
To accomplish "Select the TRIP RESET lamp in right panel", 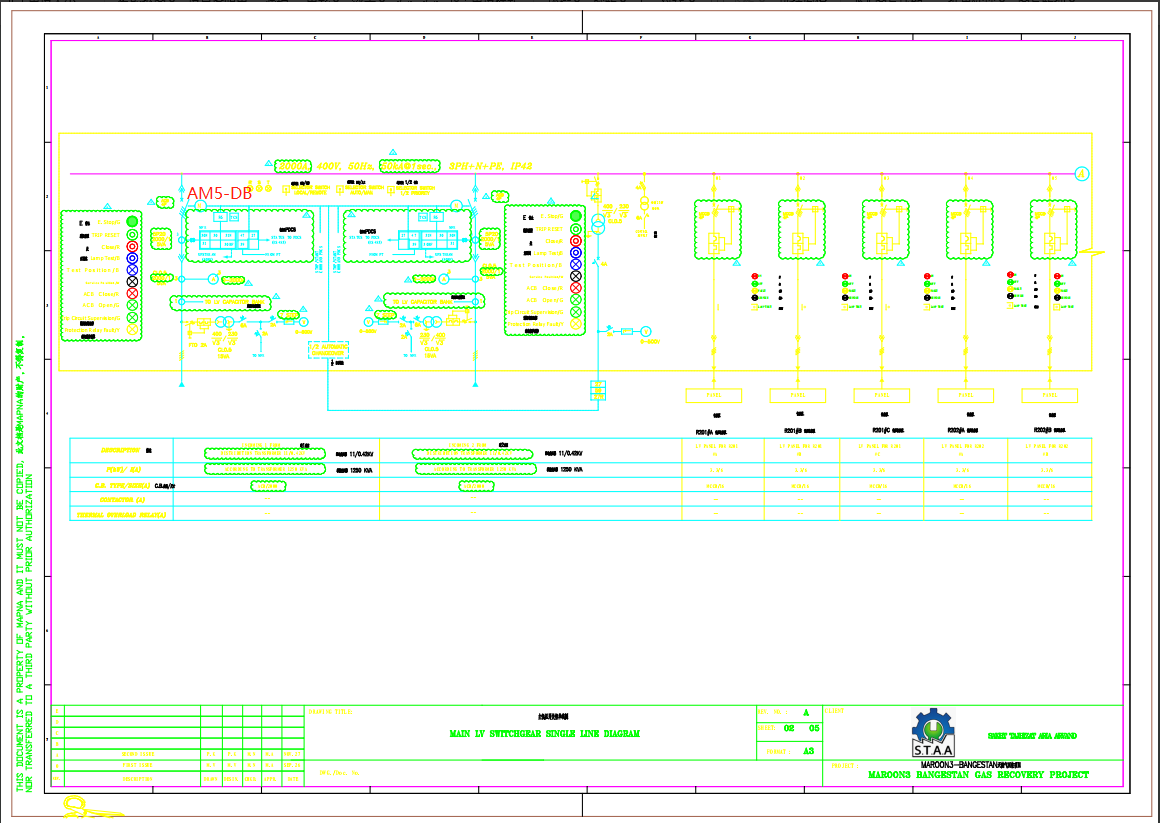I will [576, 229].
